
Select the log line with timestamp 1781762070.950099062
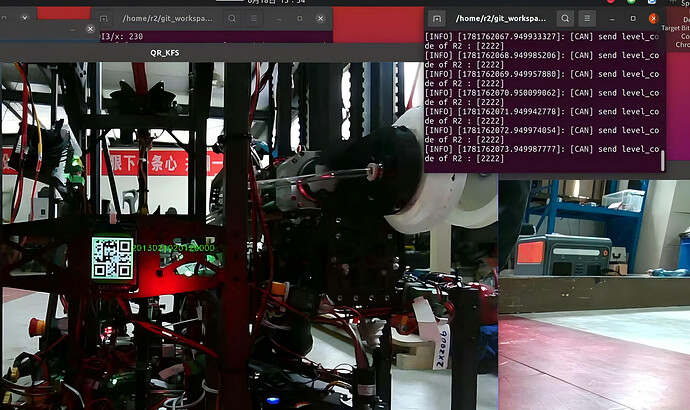[542, 93]
